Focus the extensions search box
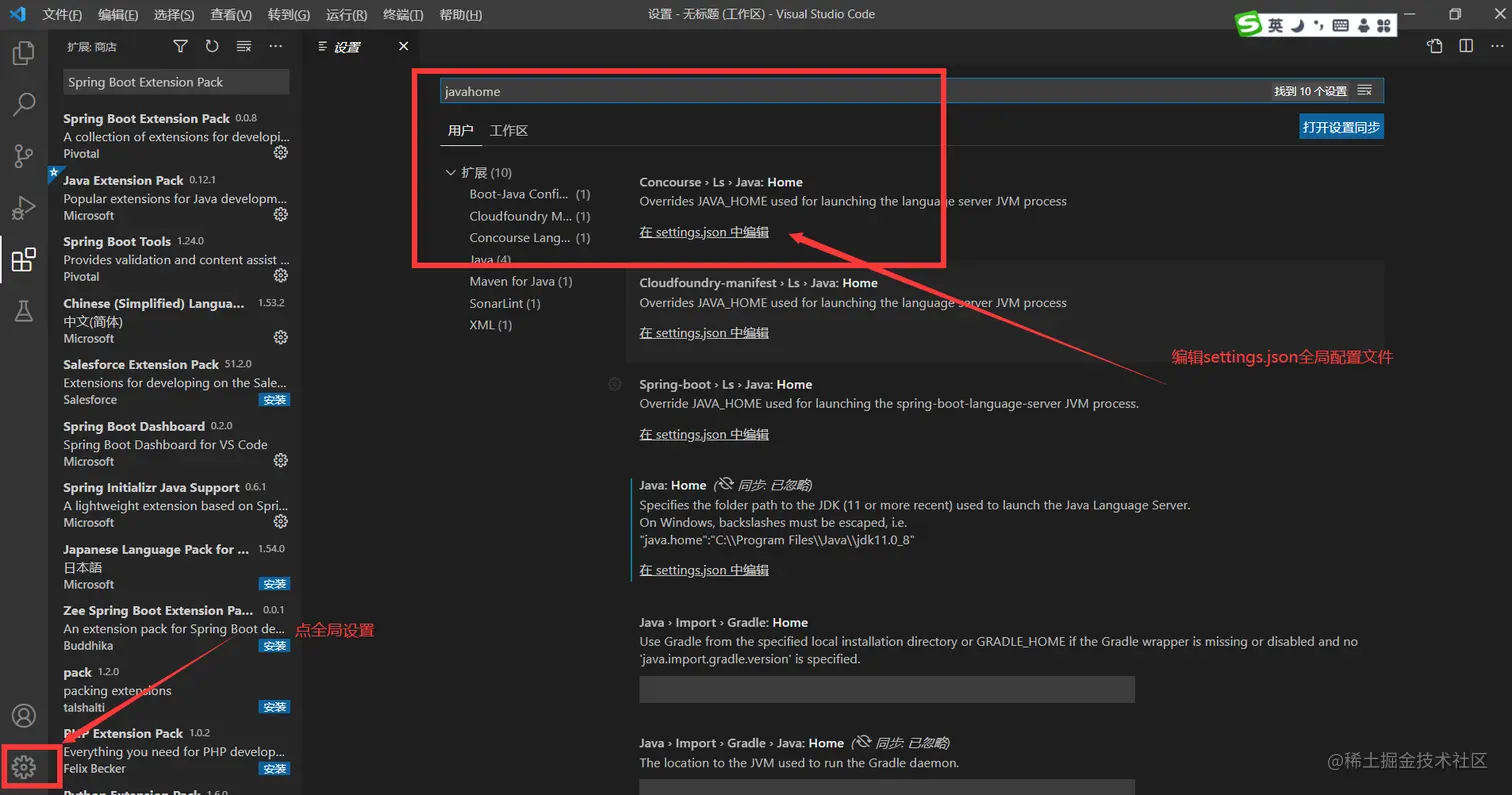Screen dimensions: 1512x795 [x=176, y=82]
